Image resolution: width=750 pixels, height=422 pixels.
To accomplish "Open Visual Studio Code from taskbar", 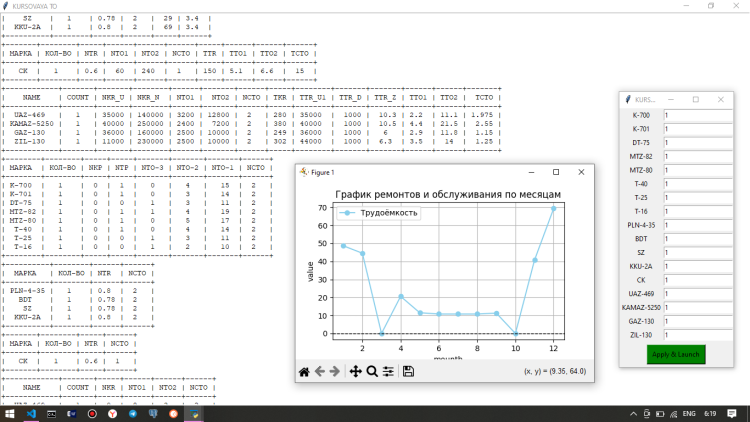I will pyautogui.click(x=32, y=412).
